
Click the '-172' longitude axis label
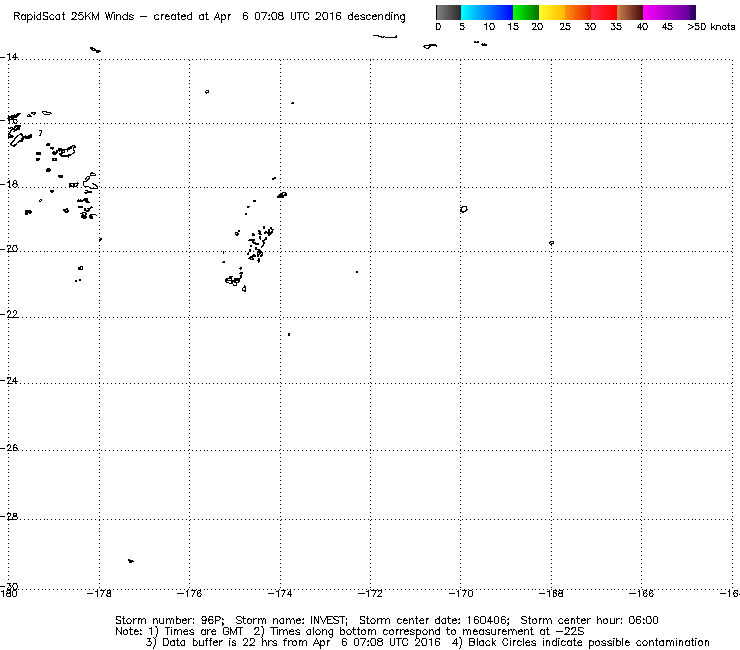pos(370,594)
